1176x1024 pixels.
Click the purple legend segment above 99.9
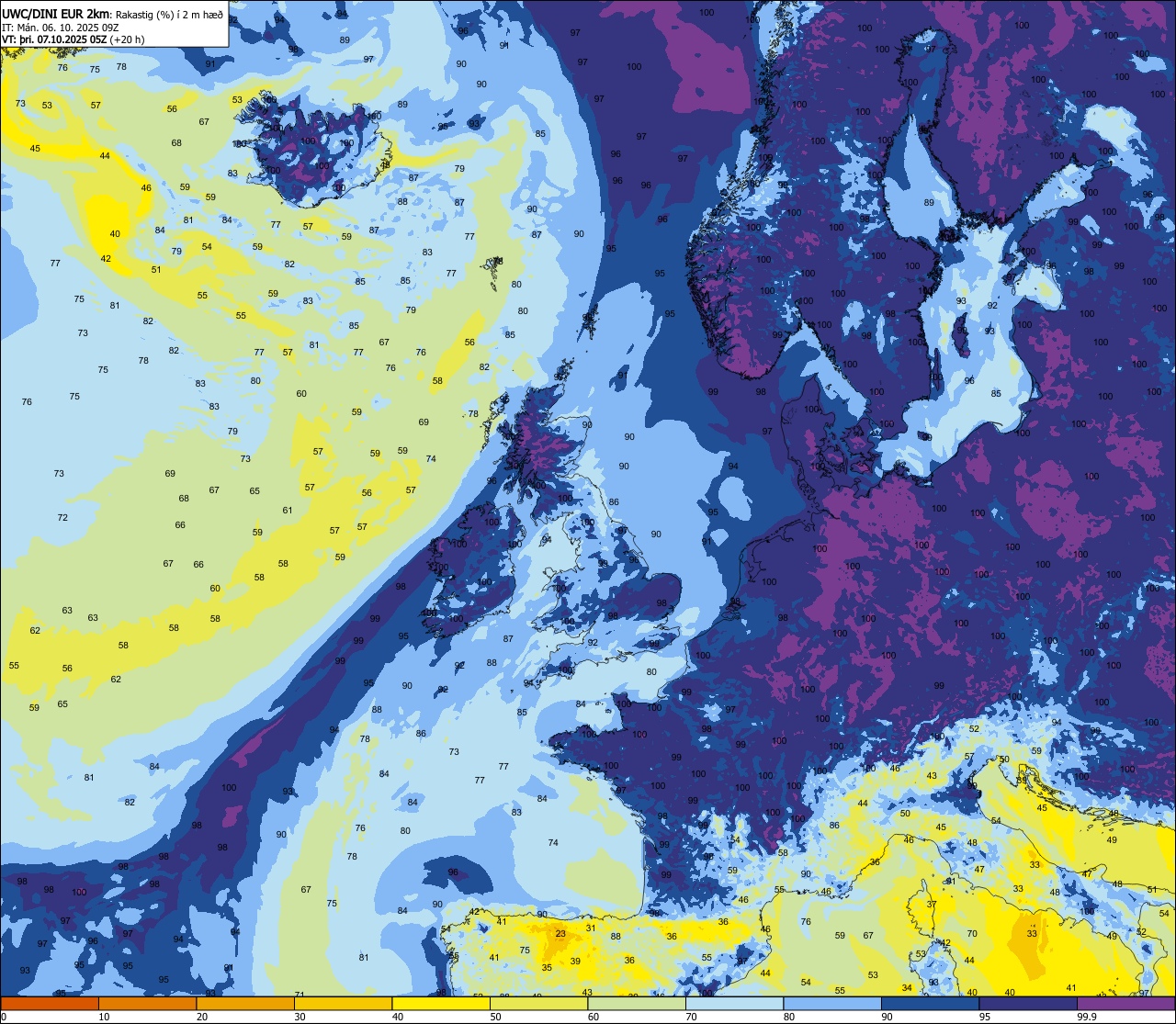click(1125, 1003)
